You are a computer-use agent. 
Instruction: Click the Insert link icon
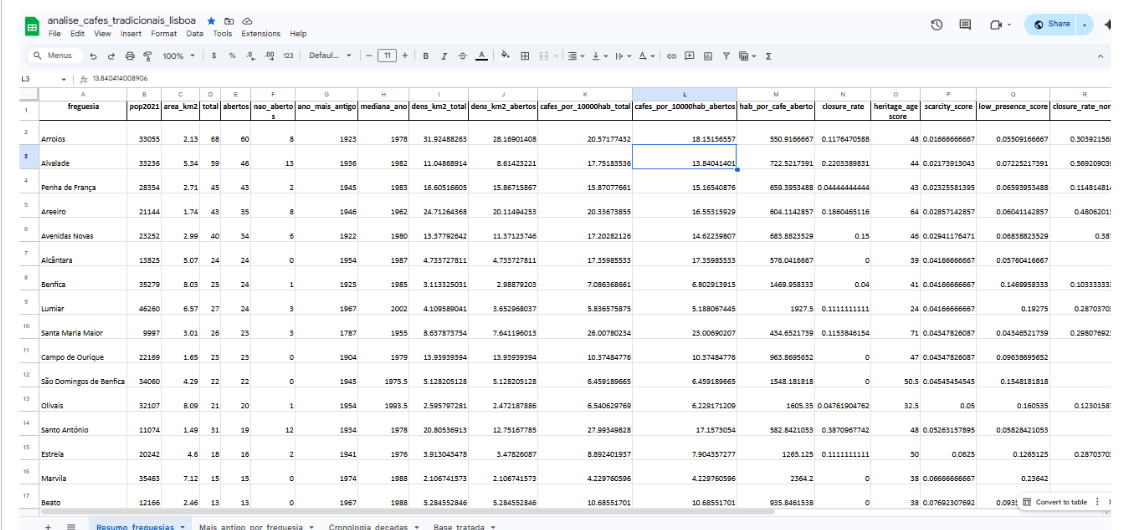click(672, 56)
